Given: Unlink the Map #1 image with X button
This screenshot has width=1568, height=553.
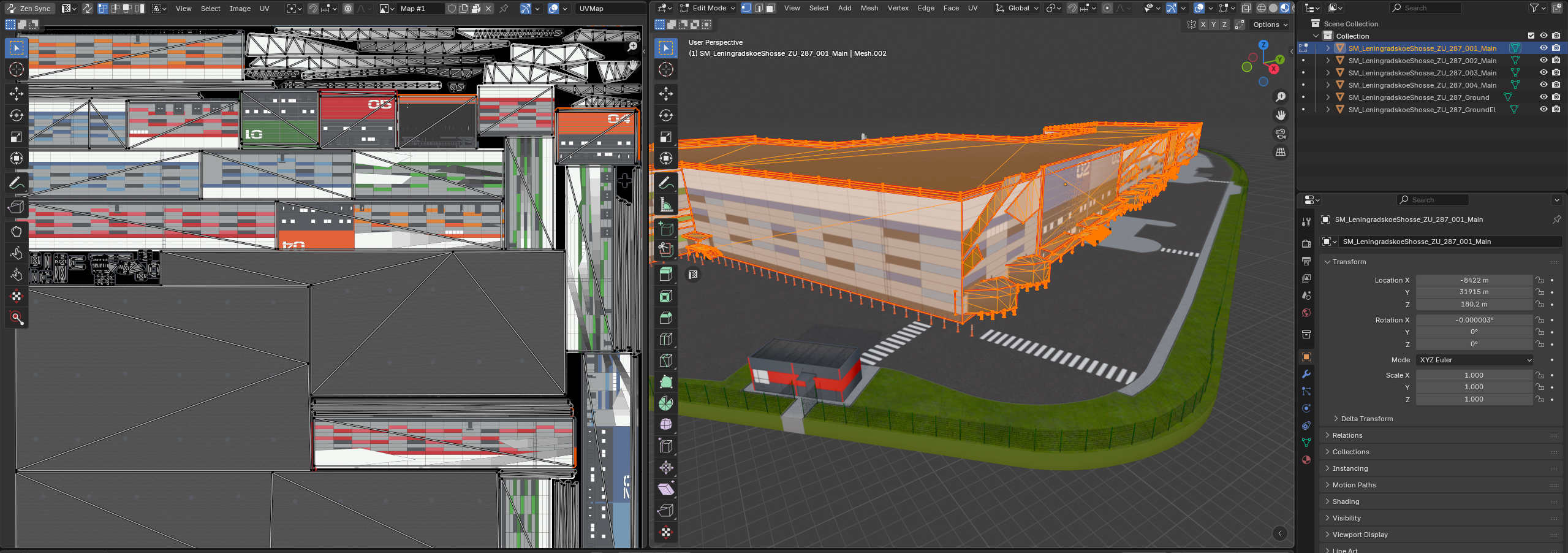Looking at the screenshot, I should click(x=488, y=9).
